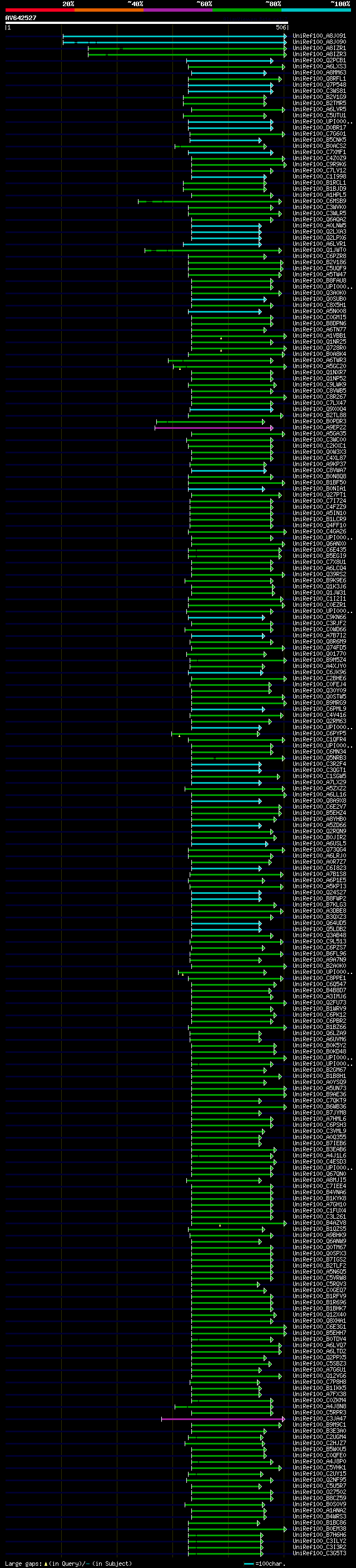Click the AV642527 query label
356x1568 pixels.
pyautogui.click(x=21, y=18)
